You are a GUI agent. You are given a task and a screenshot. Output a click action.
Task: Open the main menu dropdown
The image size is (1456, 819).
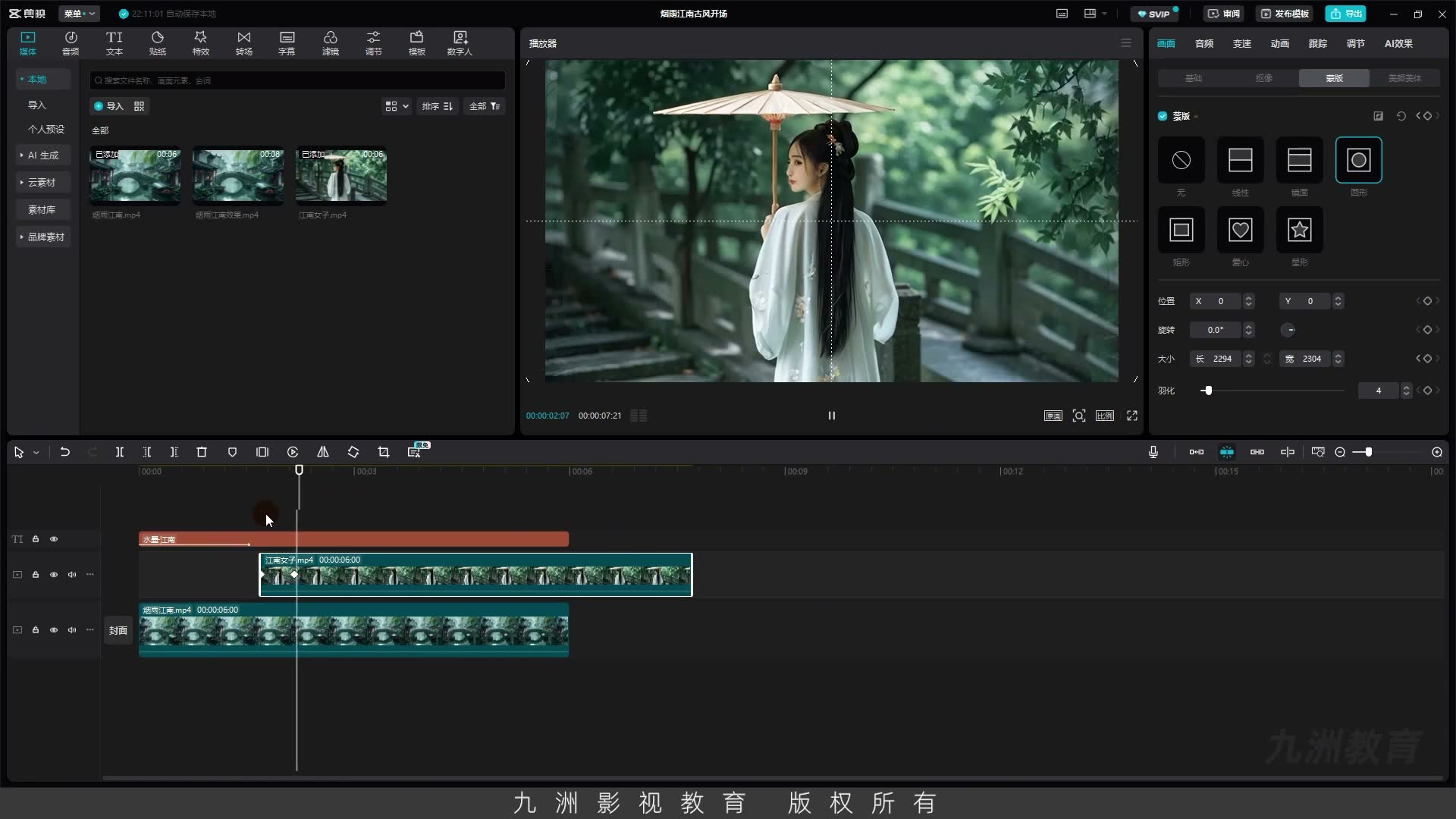[x=79, y=14]
